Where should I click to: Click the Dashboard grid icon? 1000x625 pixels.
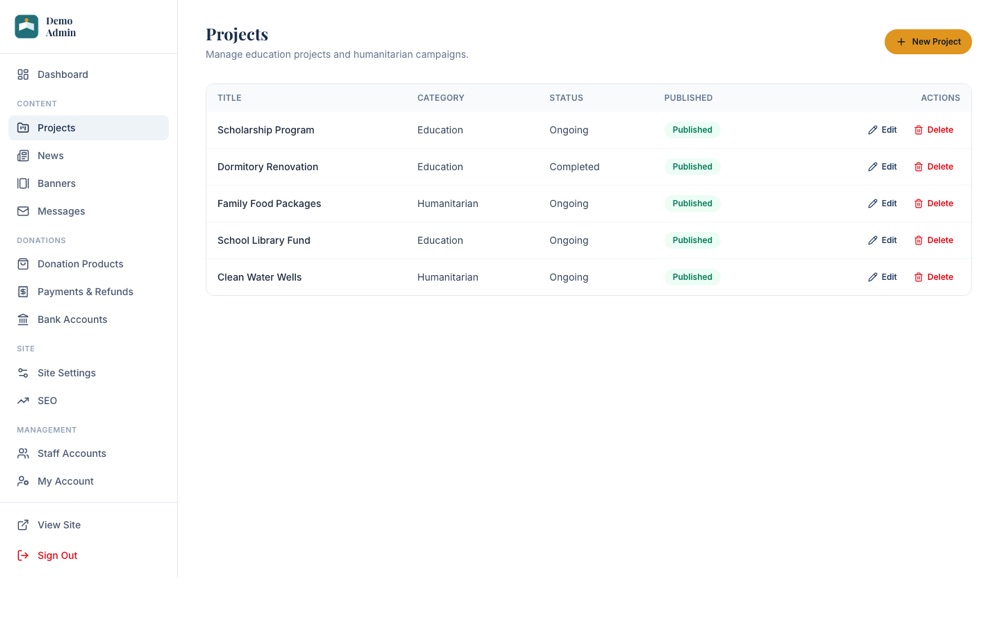click(23, 75)
